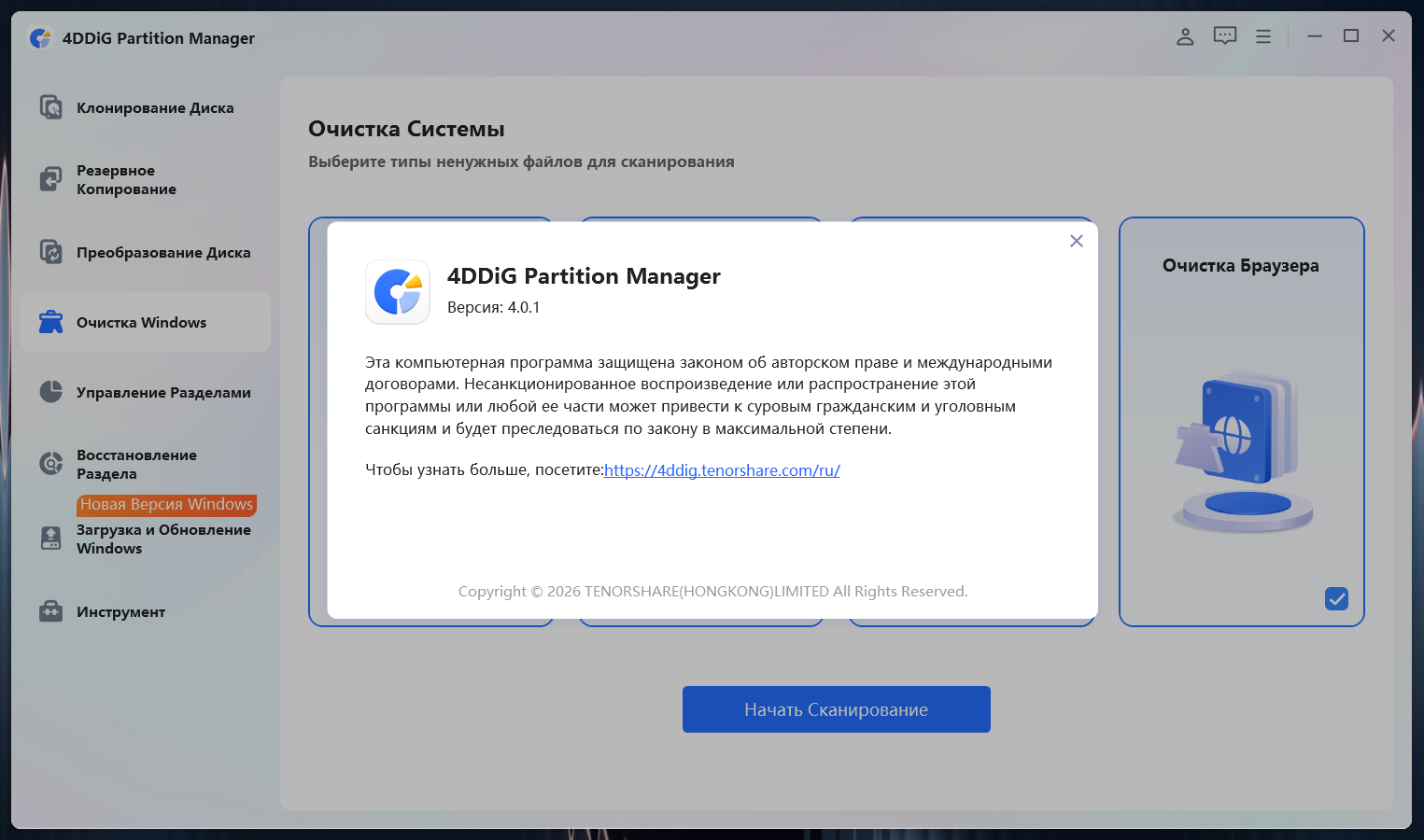
Task: Open Загрузка и Обновление Windows
Action: pyautogui.click(x=146, y=539)
